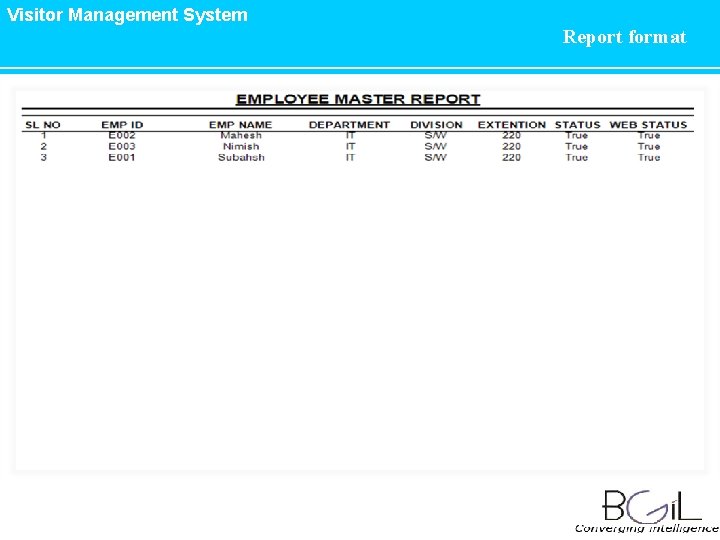Click the EMP ID column header
The width and height of the screenshot is (720, 540).
pyautogui.click(x=122, y=125)
